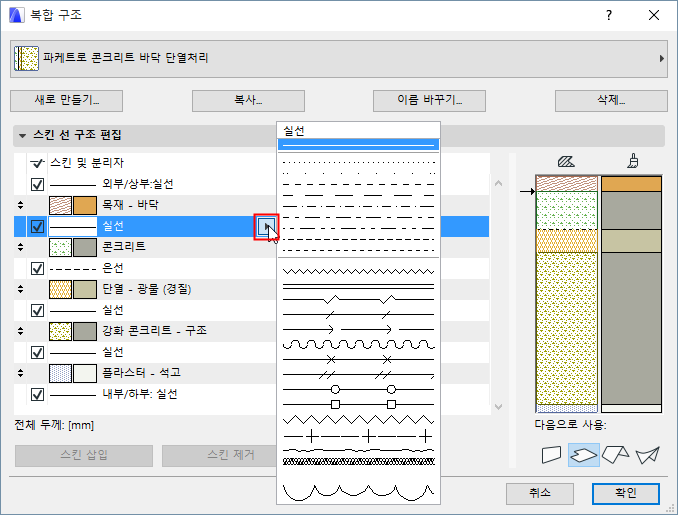
Task: Select the floor/slab use-with icon
Action: 584,455
